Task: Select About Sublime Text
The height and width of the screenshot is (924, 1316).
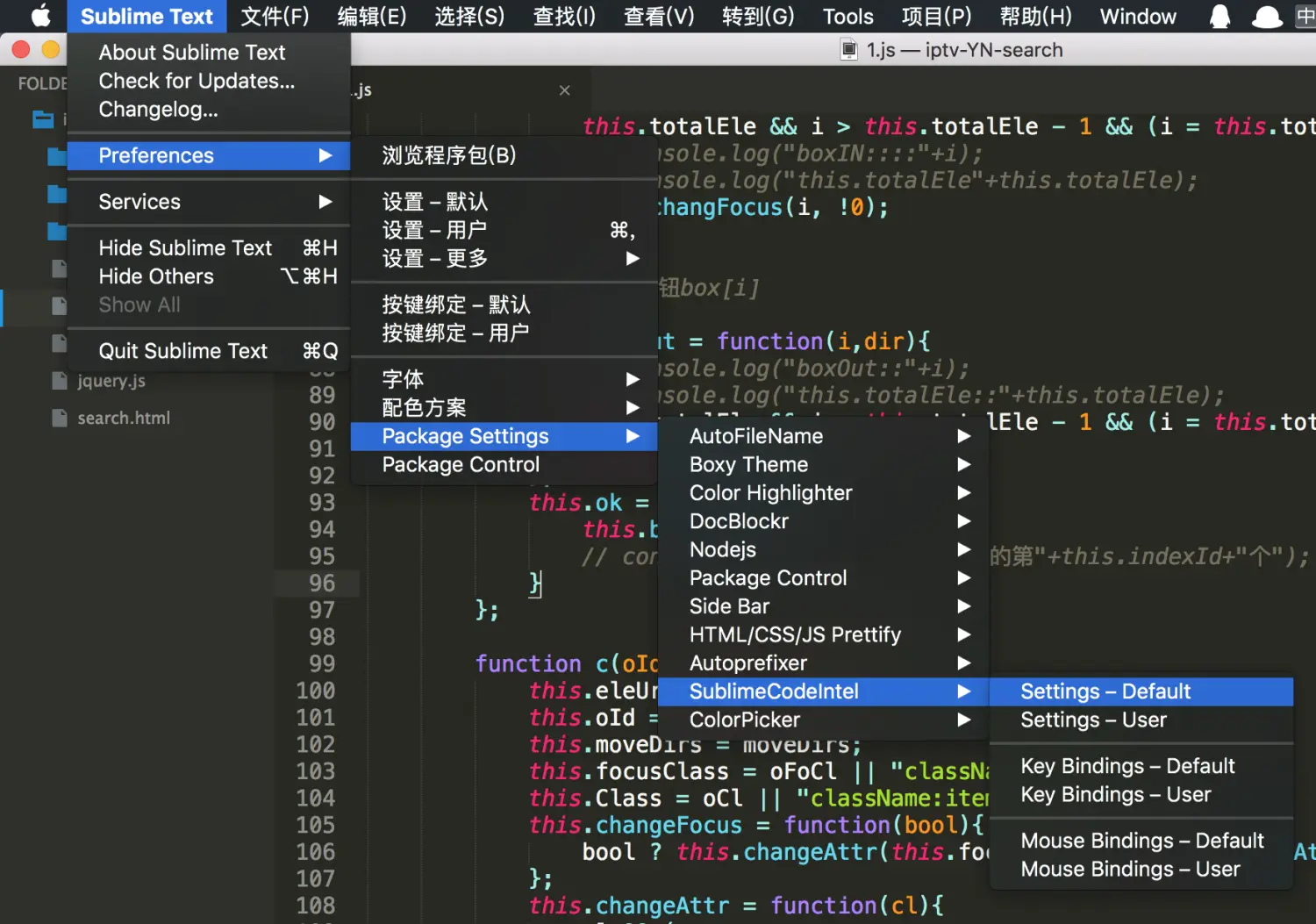Action: [x=209, y=53]
